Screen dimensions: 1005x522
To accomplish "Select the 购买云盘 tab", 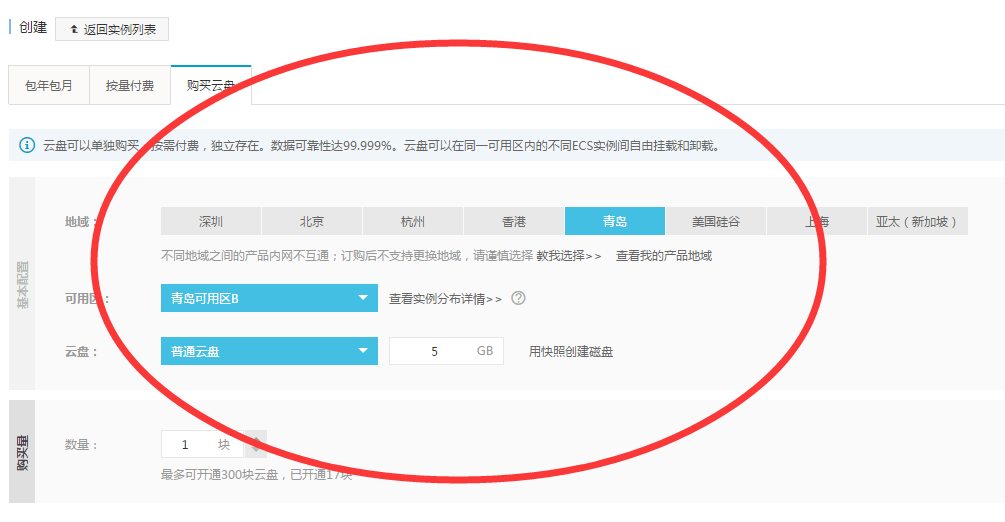I will [x=211, y=86].
